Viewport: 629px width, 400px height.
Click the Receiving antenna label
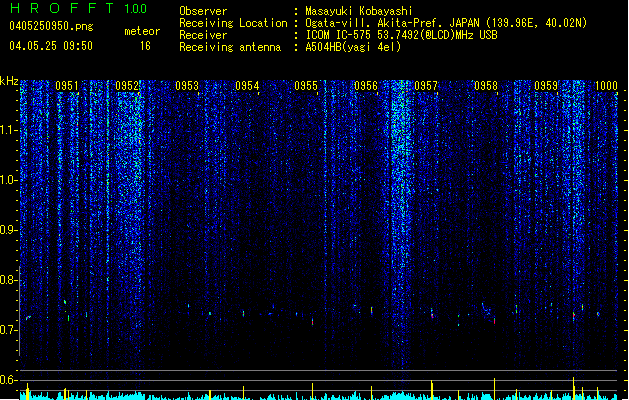click(x=230, y=47)
